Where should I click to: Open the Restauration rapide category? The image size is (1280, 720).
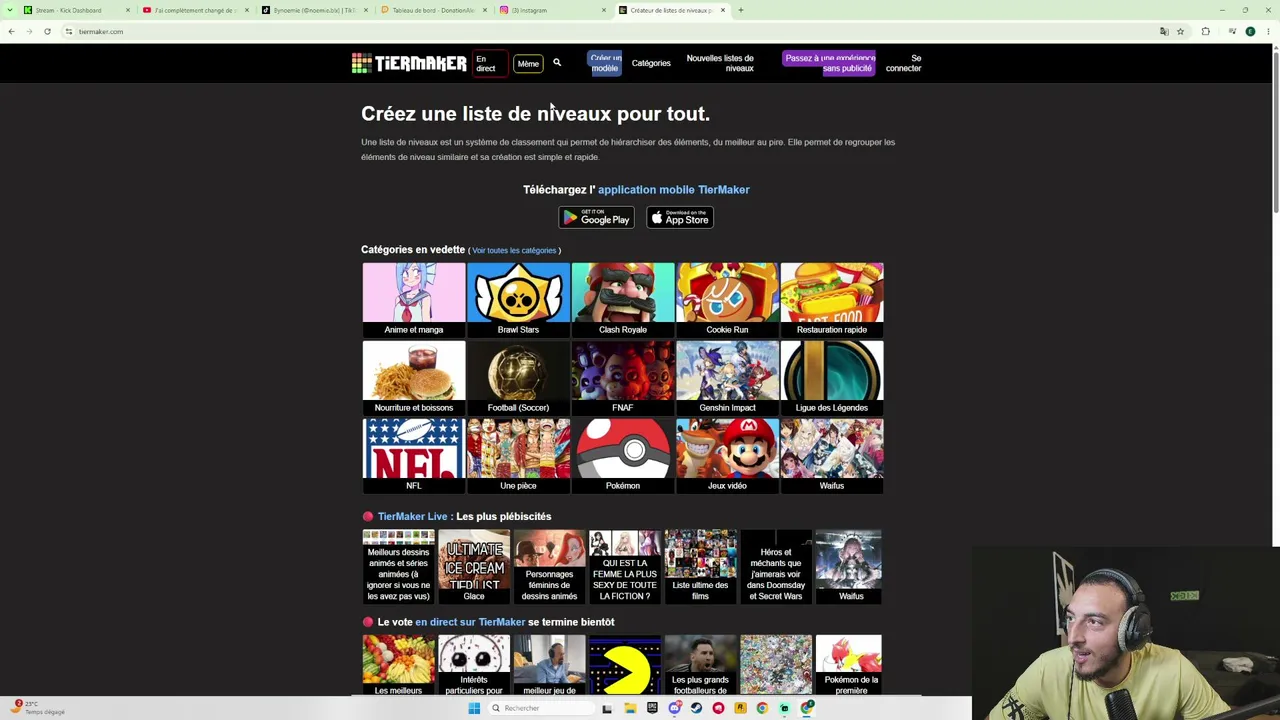point(832,300)
